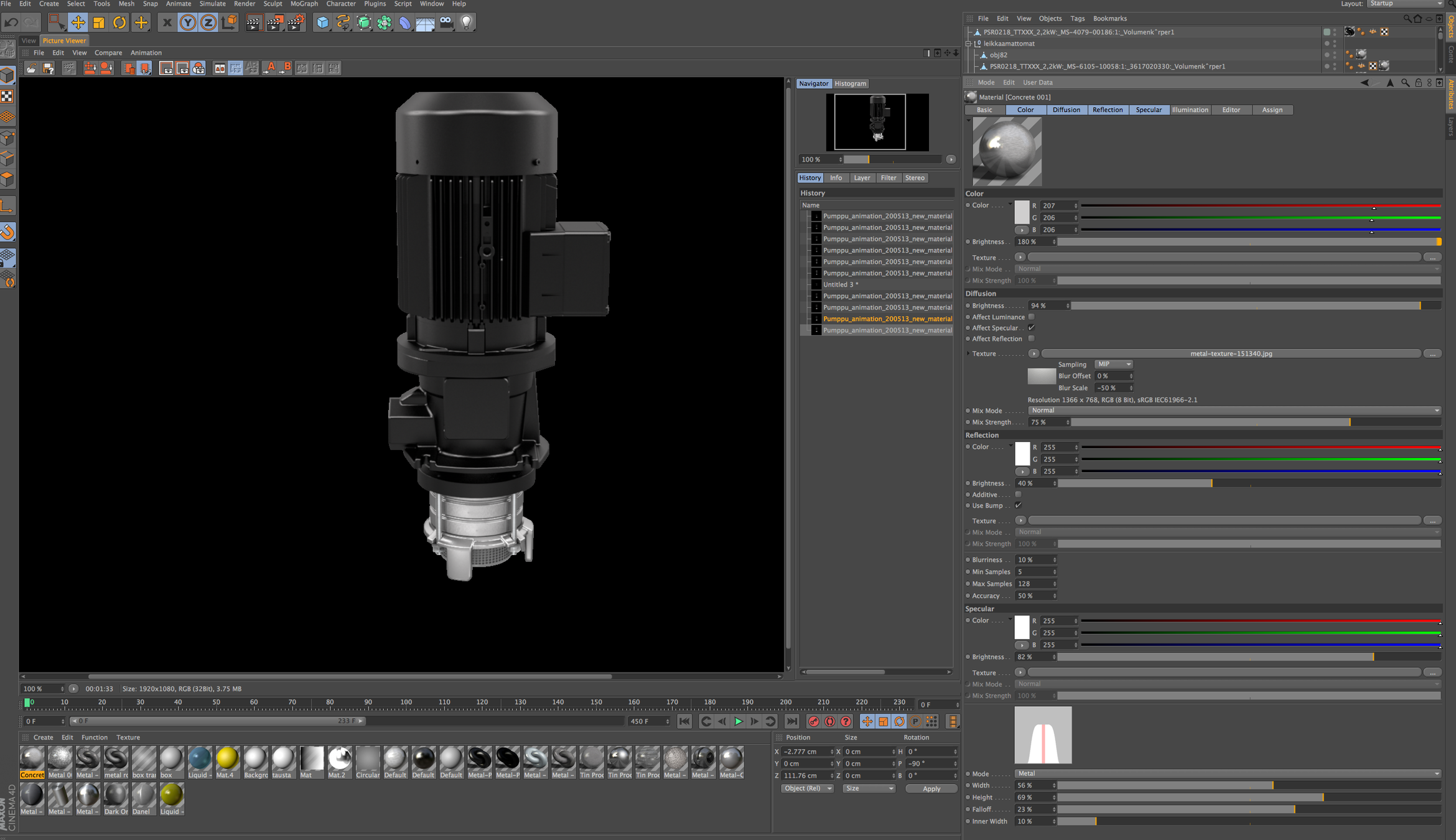Click the Apply button in coordinates
Viewport: 1456px width, 840px height.
coord(931,788)
